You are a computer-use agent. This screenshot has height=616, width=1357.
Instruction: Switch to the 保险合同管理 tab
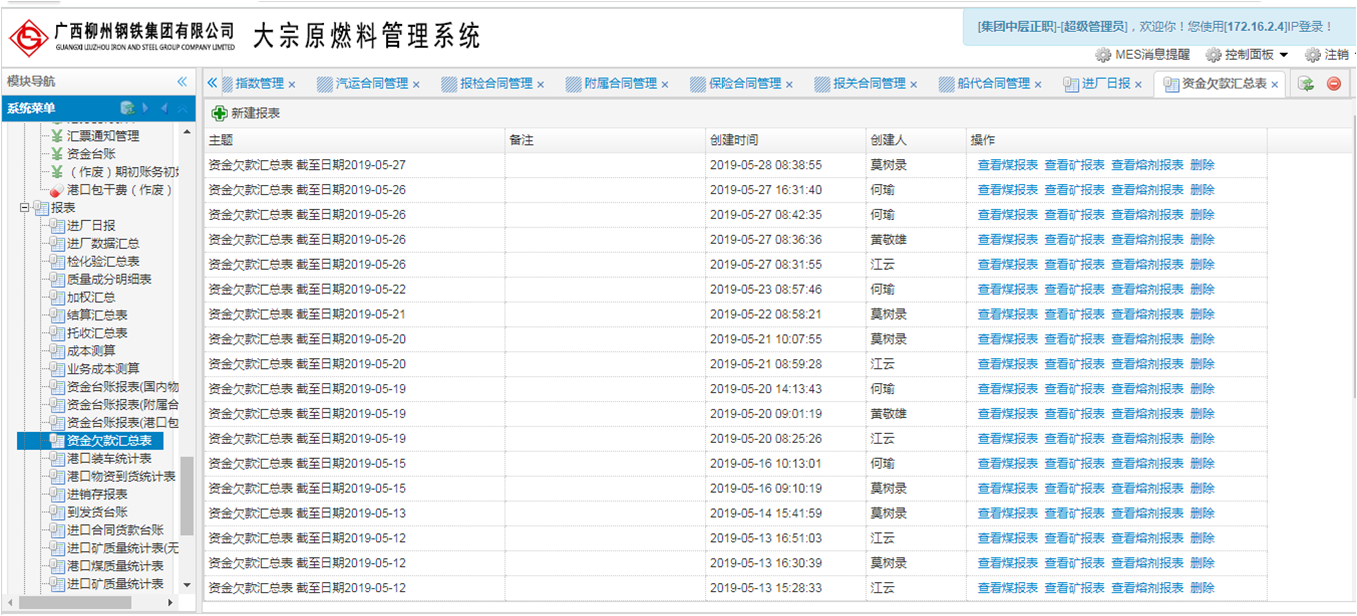click(744, 84)
